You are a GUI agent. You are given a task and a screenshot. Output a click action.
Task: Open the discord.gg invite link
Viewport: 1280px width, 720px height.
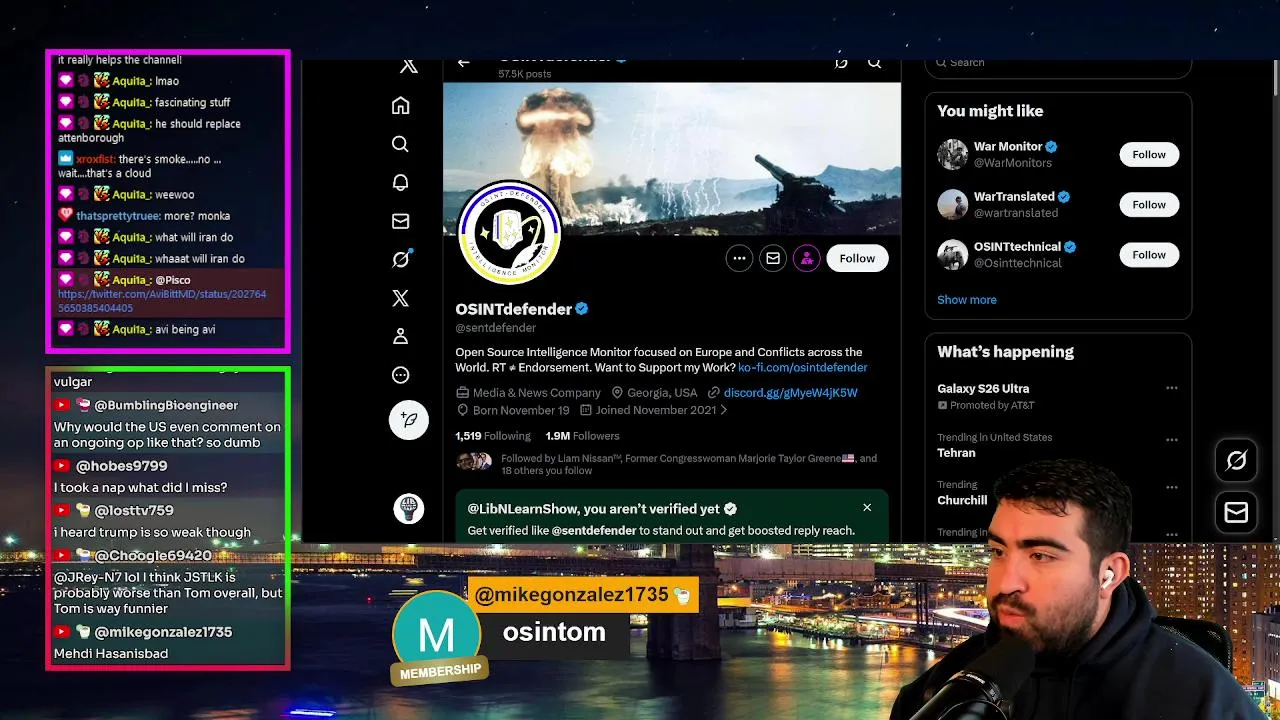tap(790, 393)
